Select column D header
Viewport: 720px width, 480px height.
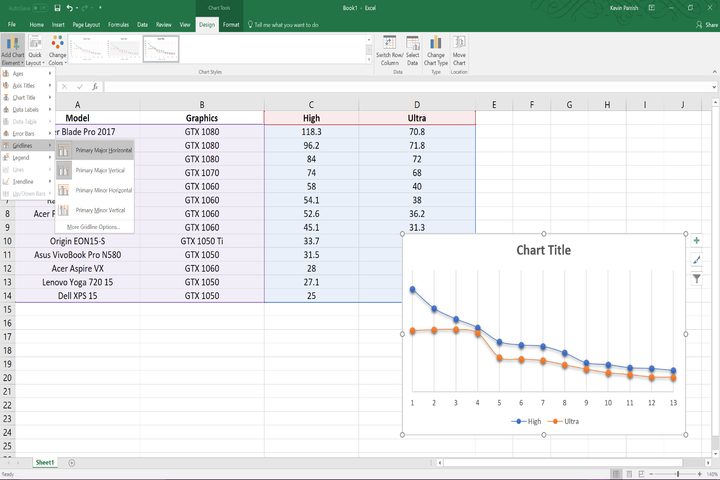[417, 105]
